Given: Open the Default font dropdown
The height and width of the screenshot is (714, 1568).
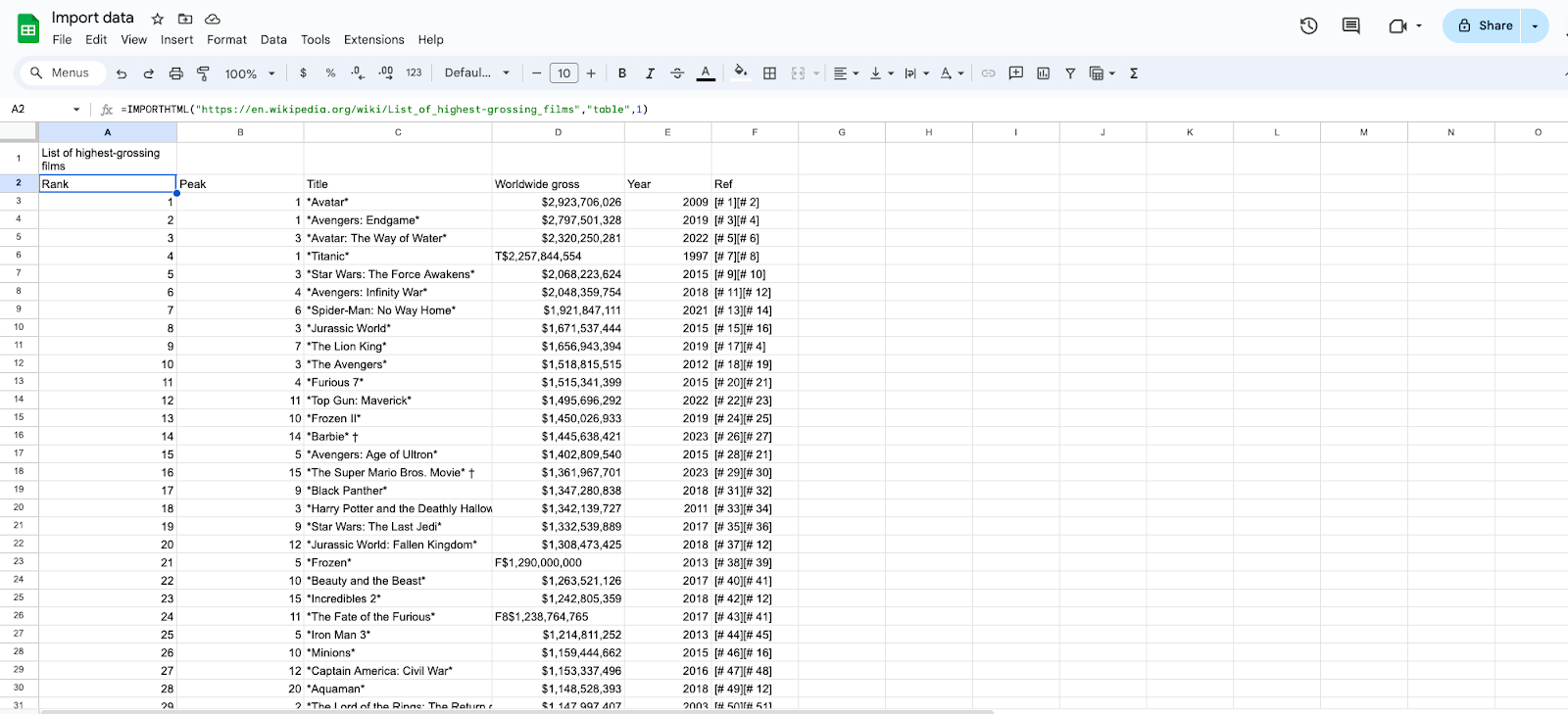Looking at the screenshot, I should tap(477, 73).
